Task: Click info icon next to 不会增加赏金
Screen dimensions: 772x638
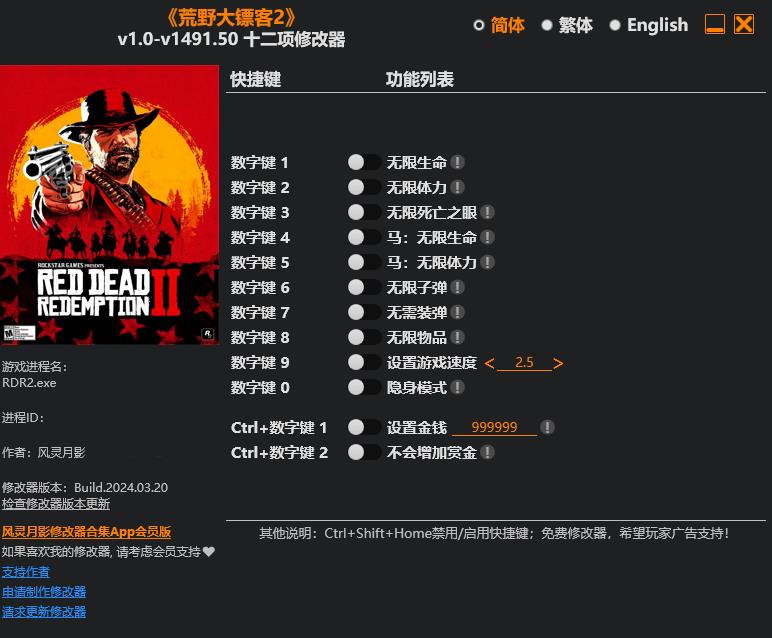Action: 487,452
